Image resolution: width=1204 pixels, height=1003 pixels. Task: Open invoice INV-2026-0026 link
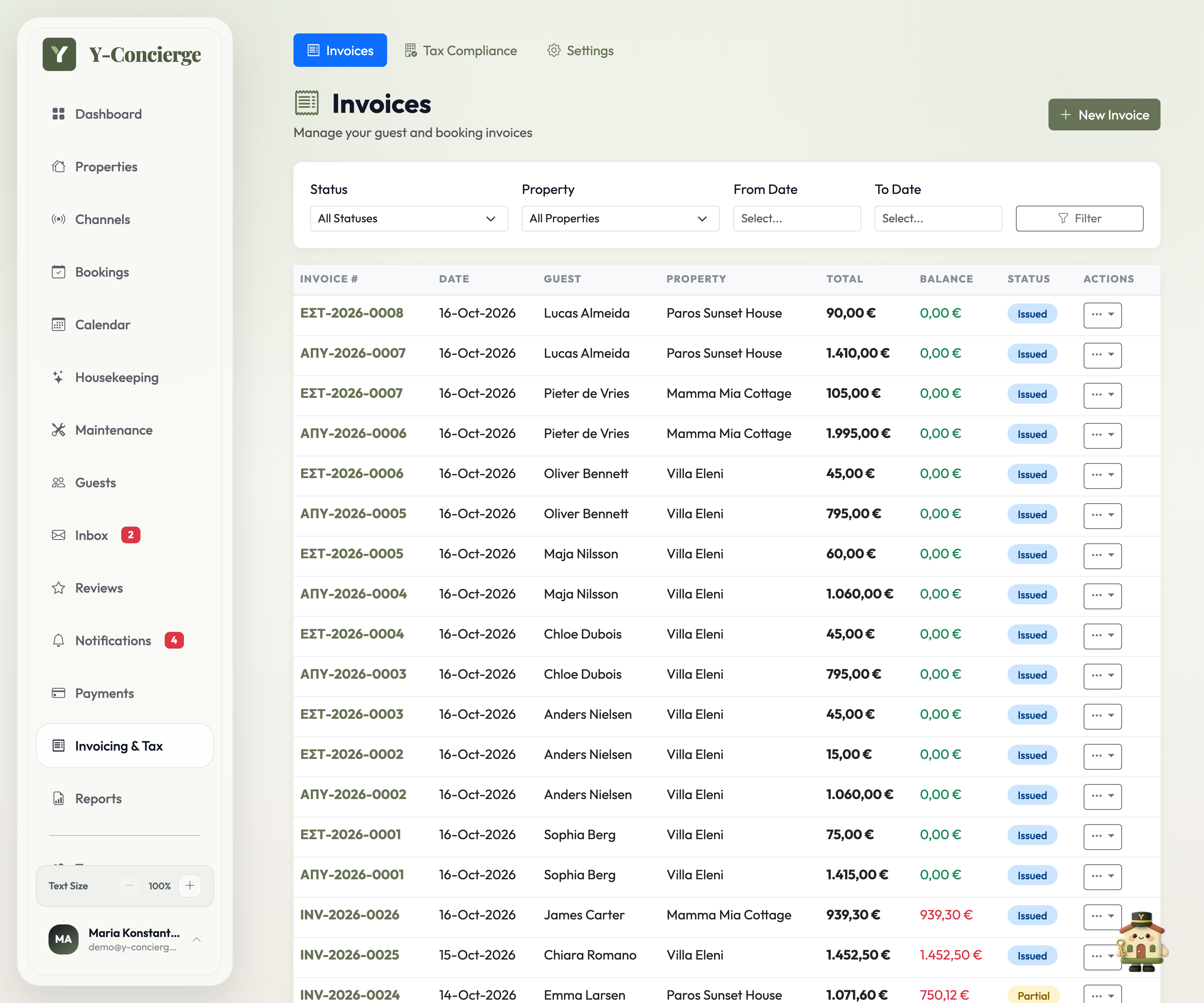(x=349, y=915)
